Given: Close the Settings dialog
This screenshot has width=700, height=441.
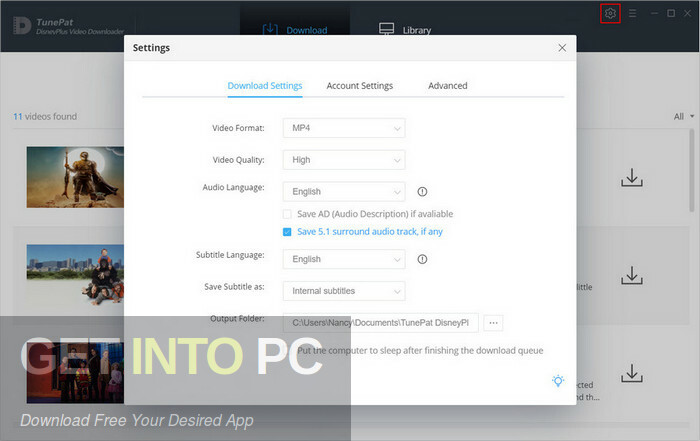Looking at the screenshot, I should 562,48.
